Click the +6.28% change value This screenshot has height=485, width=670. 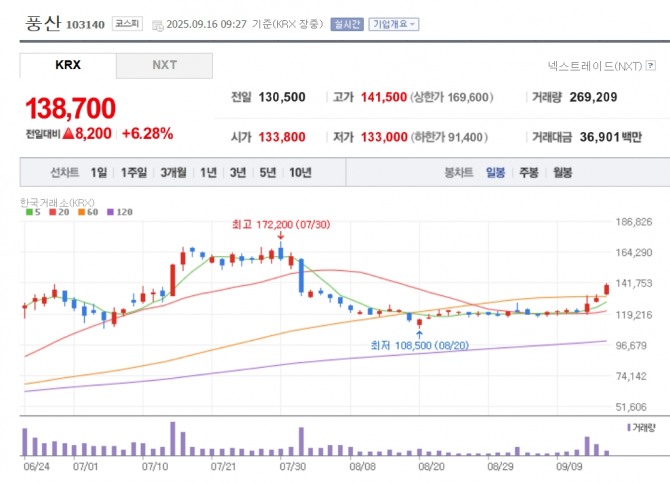click(x=147, y=134)
